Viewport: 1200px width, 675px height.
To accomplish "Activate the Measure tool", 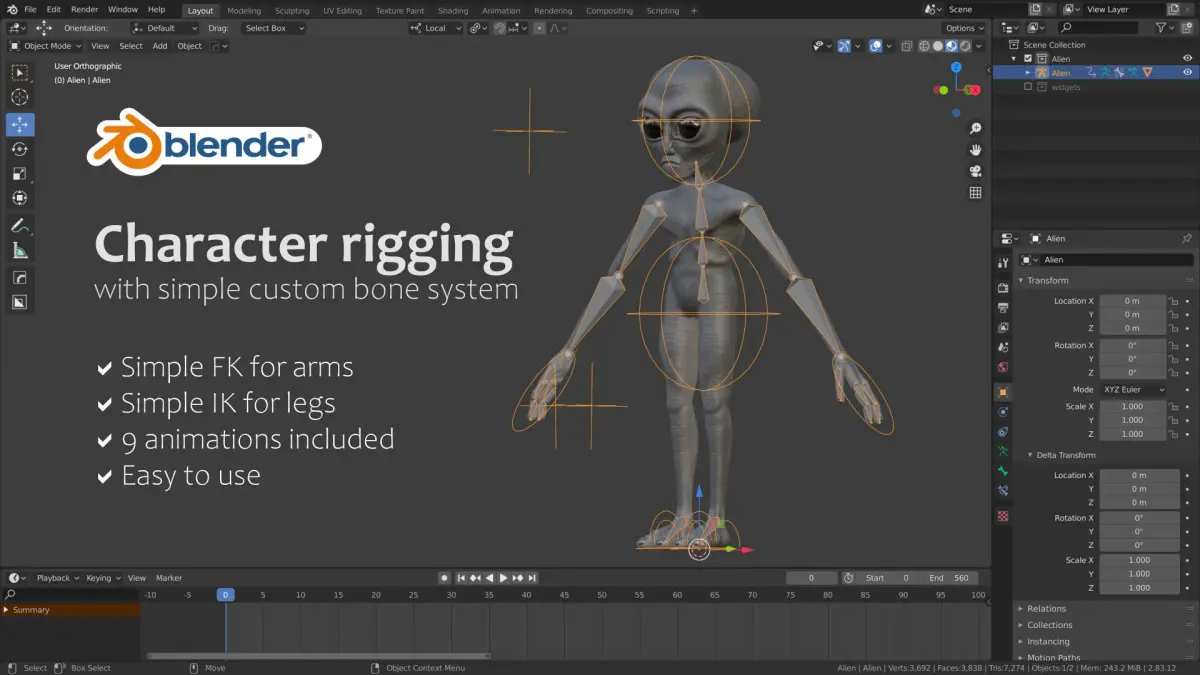I will tap(20, 250).
